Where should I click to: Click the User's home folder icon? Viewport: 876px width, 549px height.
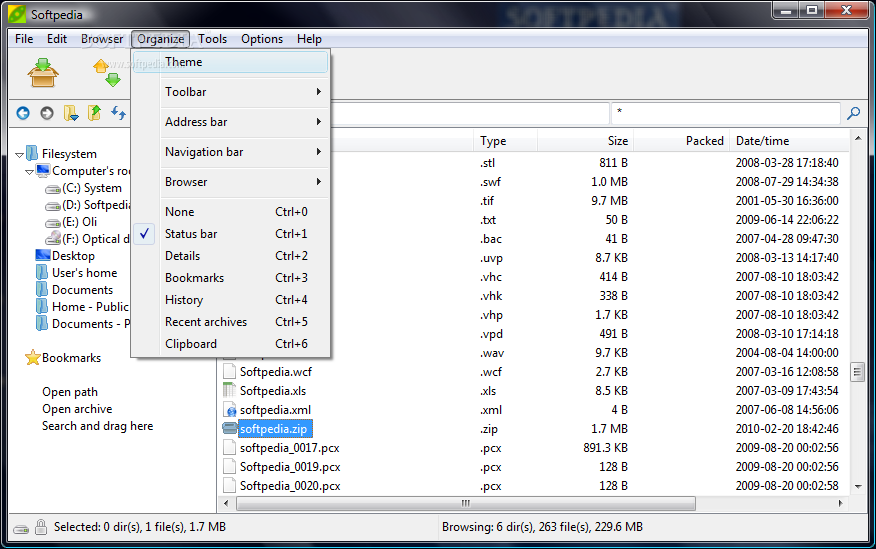click(42, 273)
